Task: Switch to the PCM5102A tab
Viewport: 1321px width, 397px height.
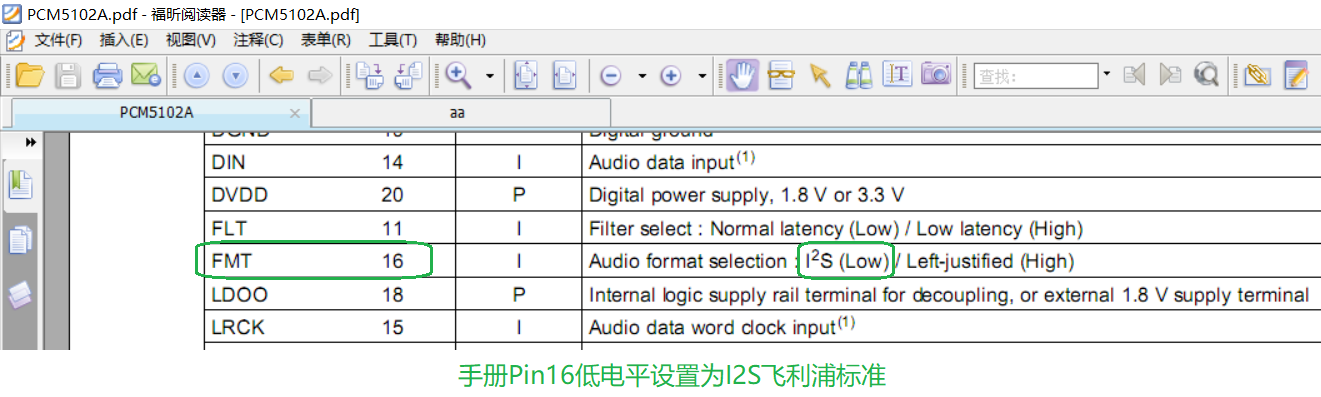Action: pos(157,113)
